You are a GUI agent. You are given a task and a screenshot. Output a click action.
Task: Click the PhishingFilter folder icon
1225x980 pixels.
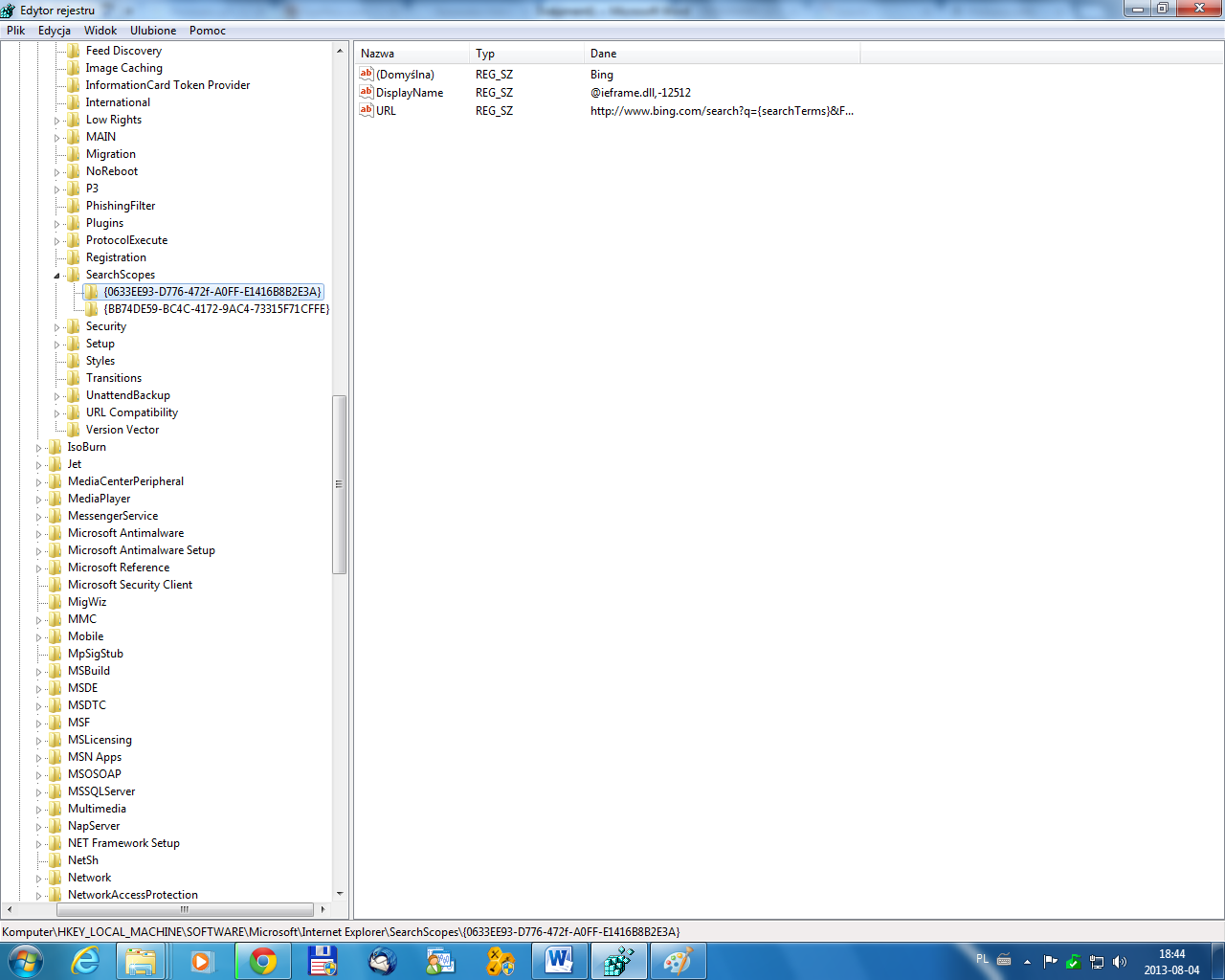74,206
